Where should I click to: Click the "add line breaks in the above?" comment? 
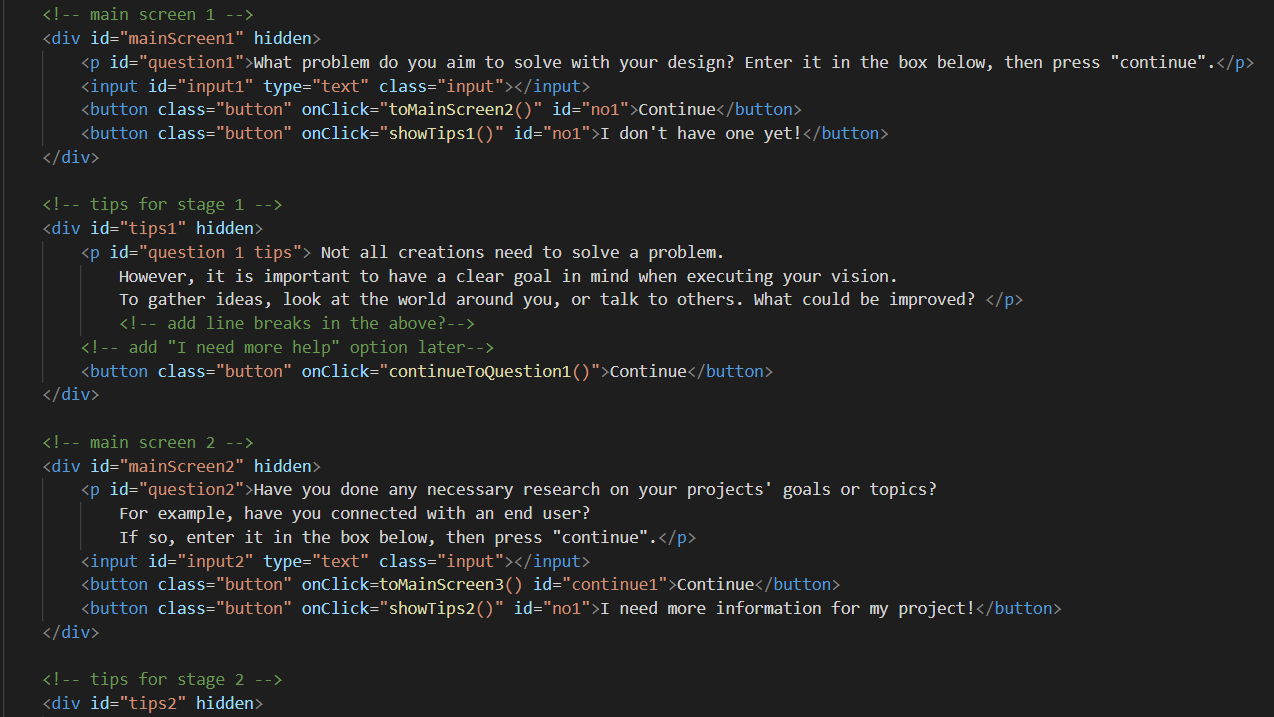[x=296, y=324]
